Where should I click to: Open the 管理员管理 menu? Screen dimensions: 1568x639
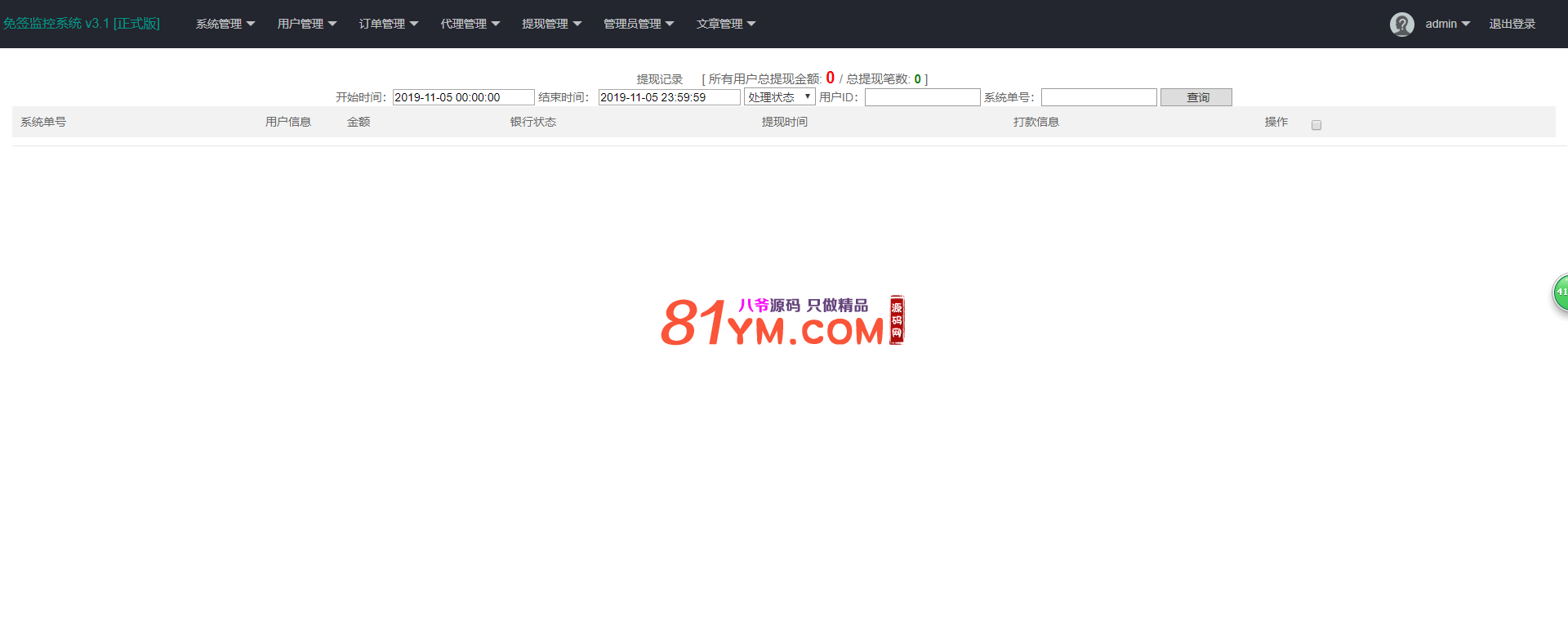pyautogui.click(x=639, y=24)
